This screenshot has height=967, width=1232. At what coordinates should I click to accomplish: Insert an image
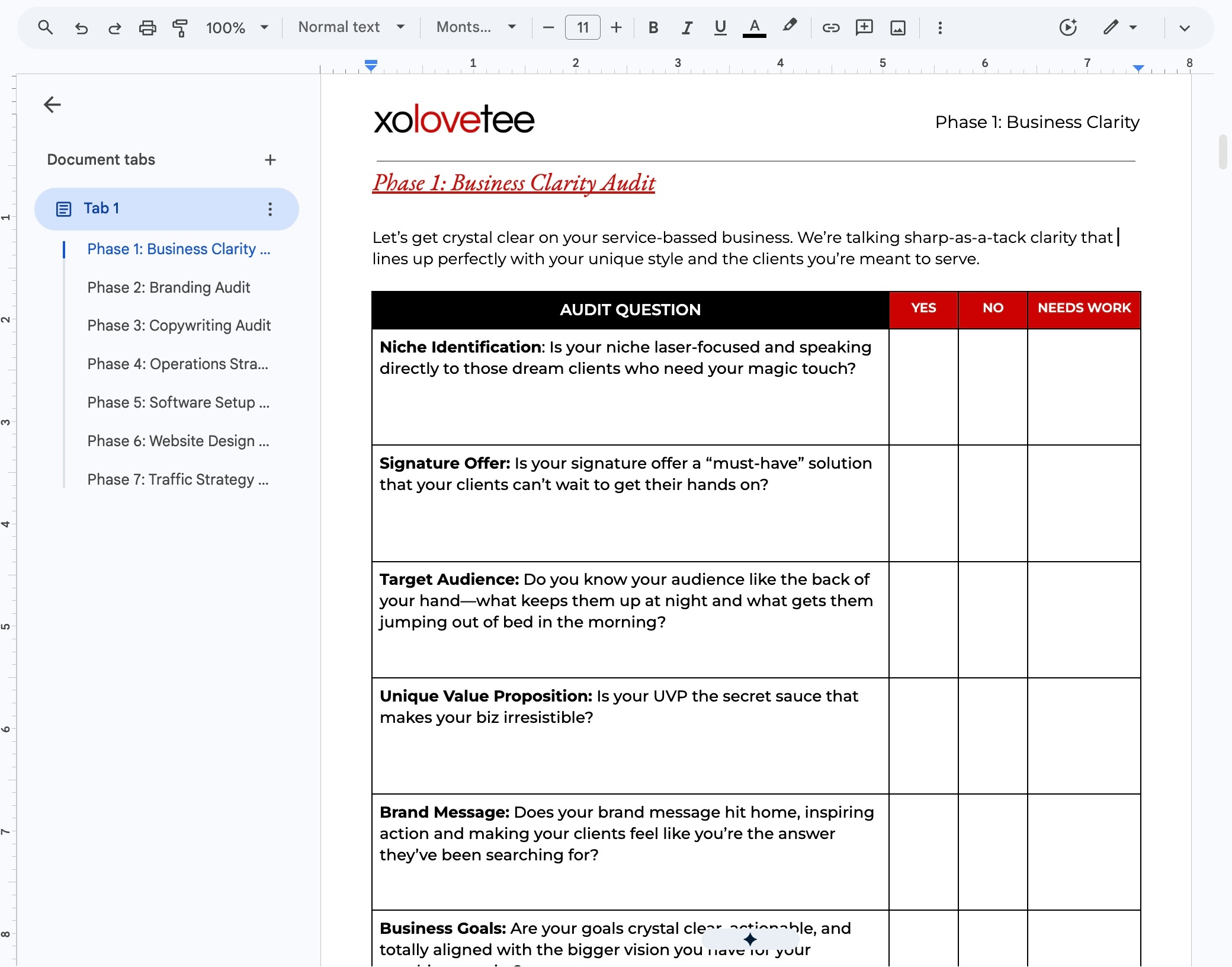point(898,27)
